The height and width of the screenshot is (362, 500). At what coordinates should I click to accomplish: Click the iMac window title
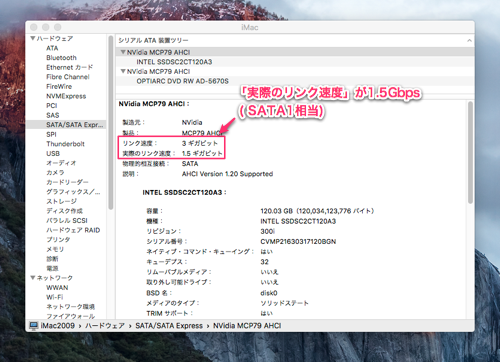(x=250, y=27)
